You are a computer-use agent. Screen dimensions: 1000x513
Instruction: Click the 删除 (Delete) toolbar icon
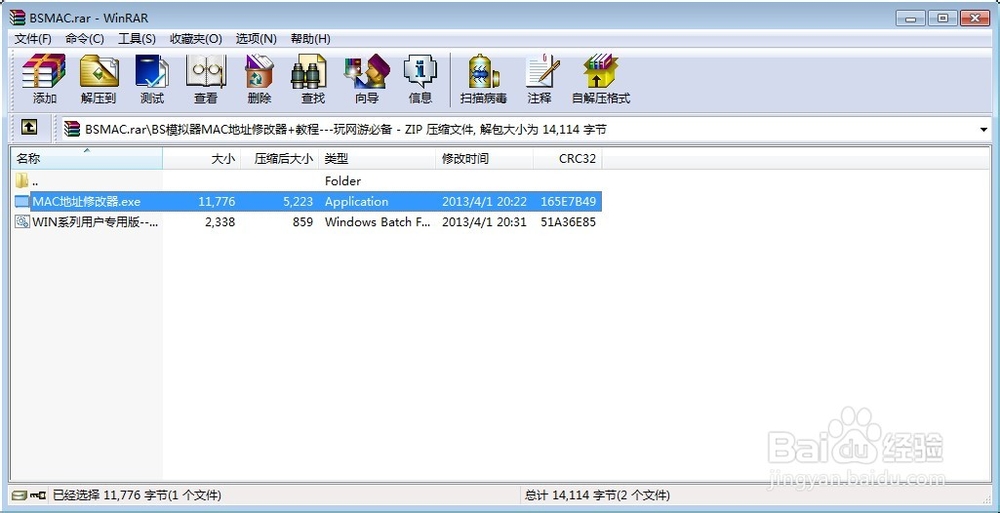pos(259,71)
